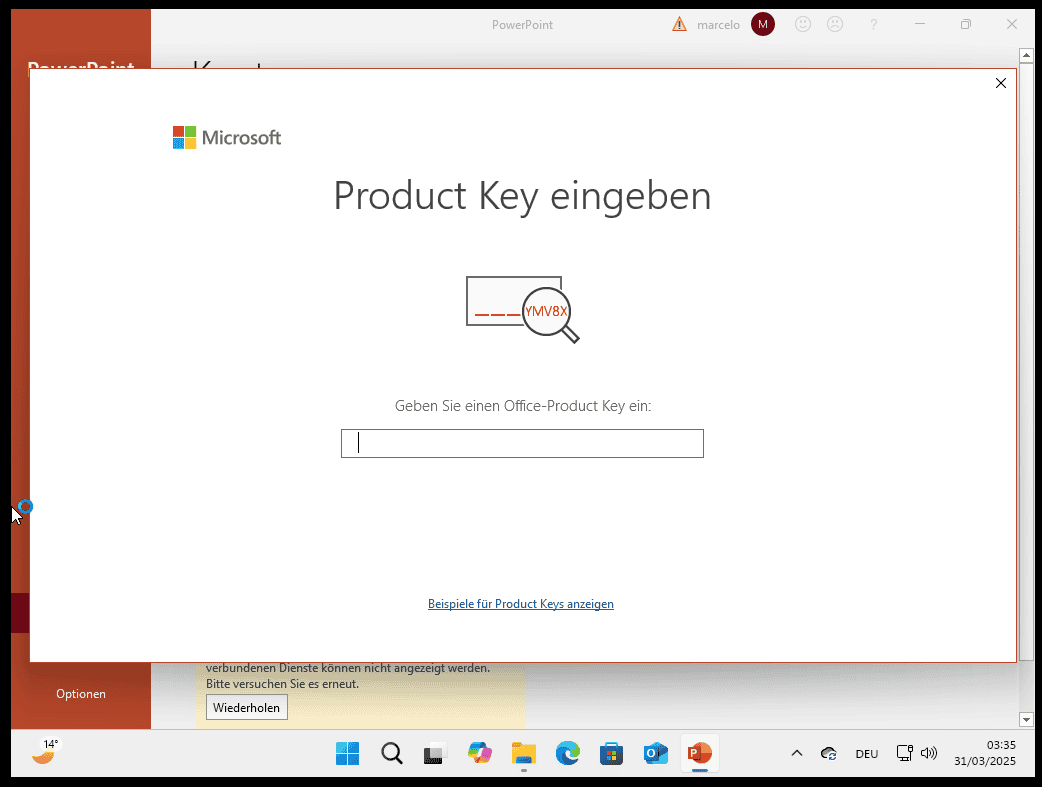Open the "Beispiele für Product Keys anzeigen" link
The image size is (1042, 787).
pyautogui.click(x=520, y=604)
